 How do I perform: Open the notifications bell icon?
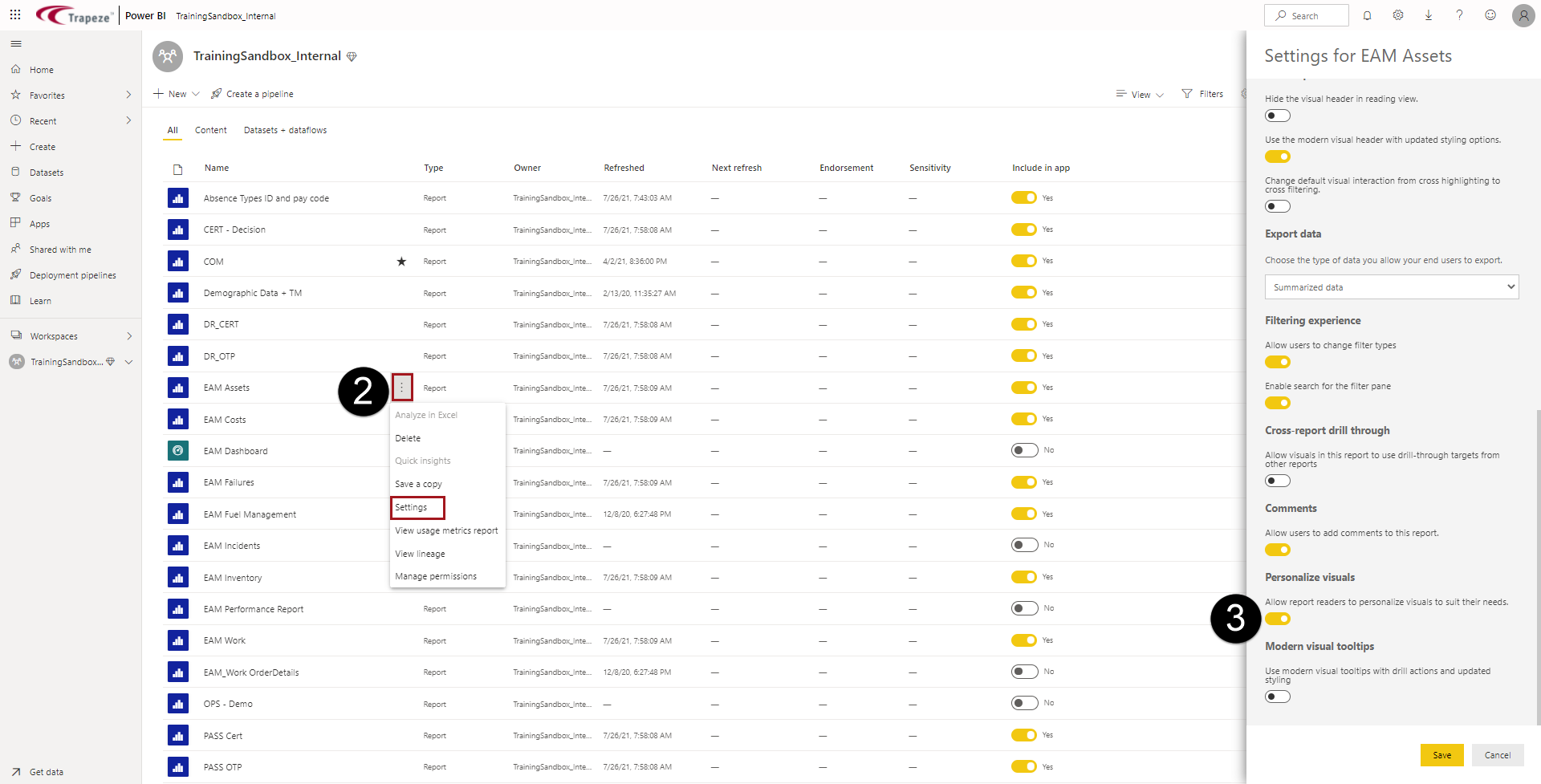pyautogui.click(x=1367, y=15)
